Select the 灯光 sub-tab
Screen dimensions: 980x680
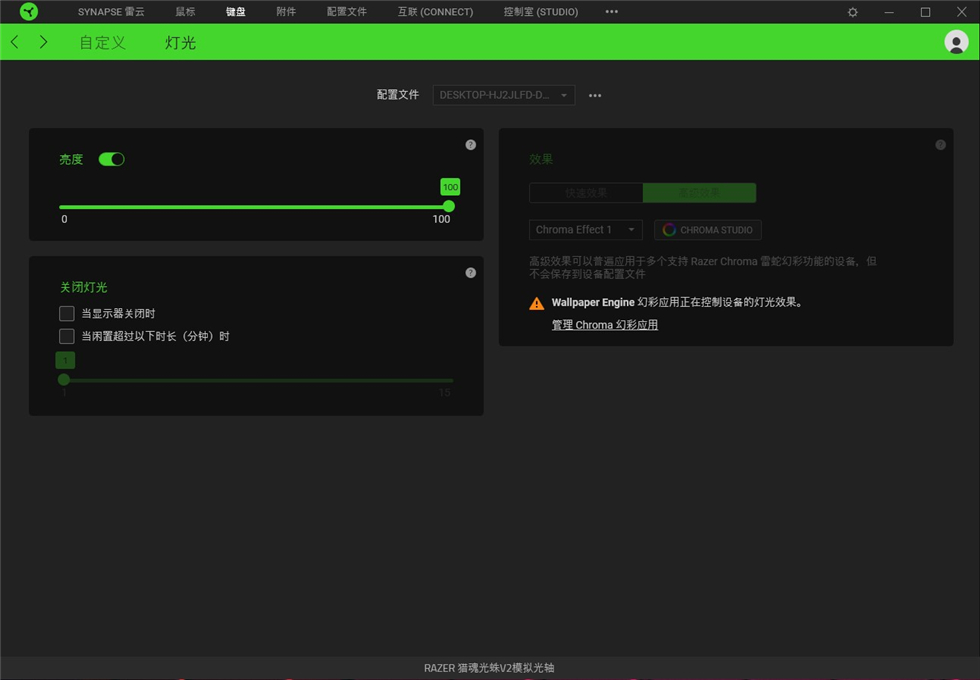pyautogui.click(x=181, y=42)
